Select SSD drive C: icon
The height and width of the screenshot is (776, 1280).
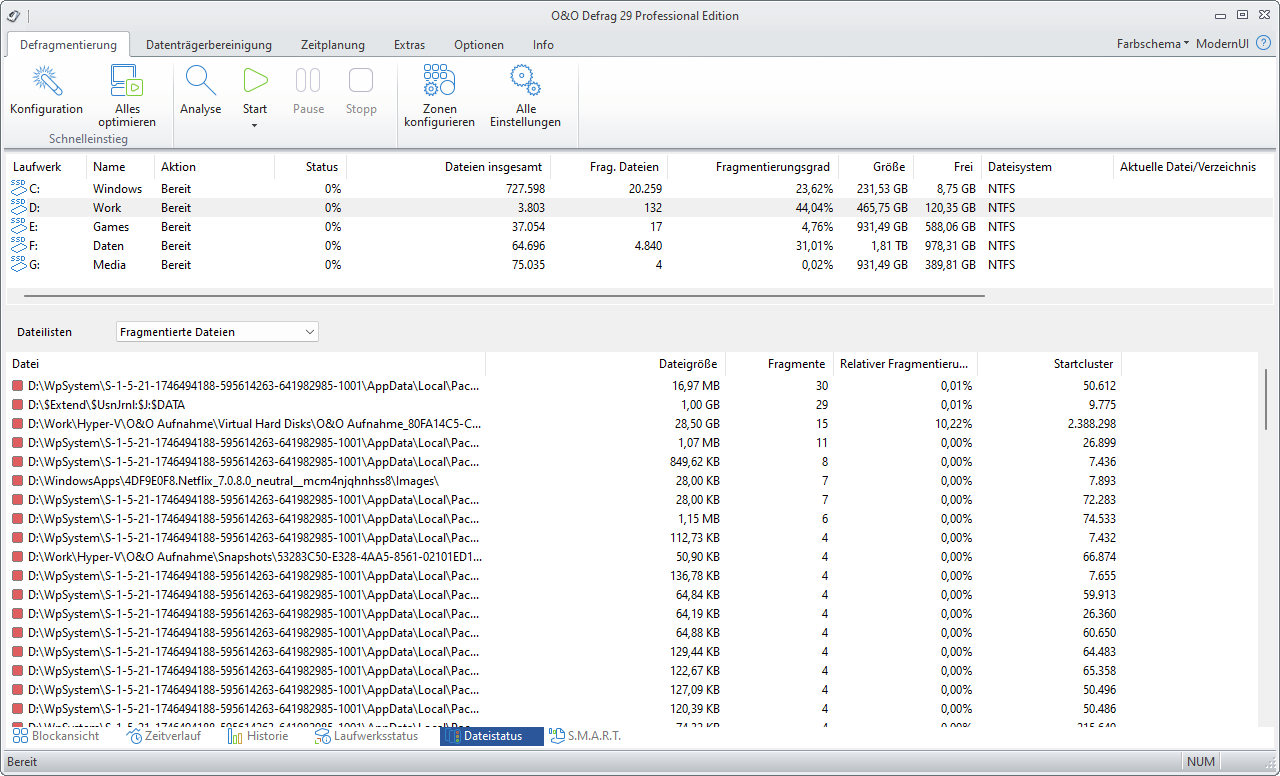[19, 188]
